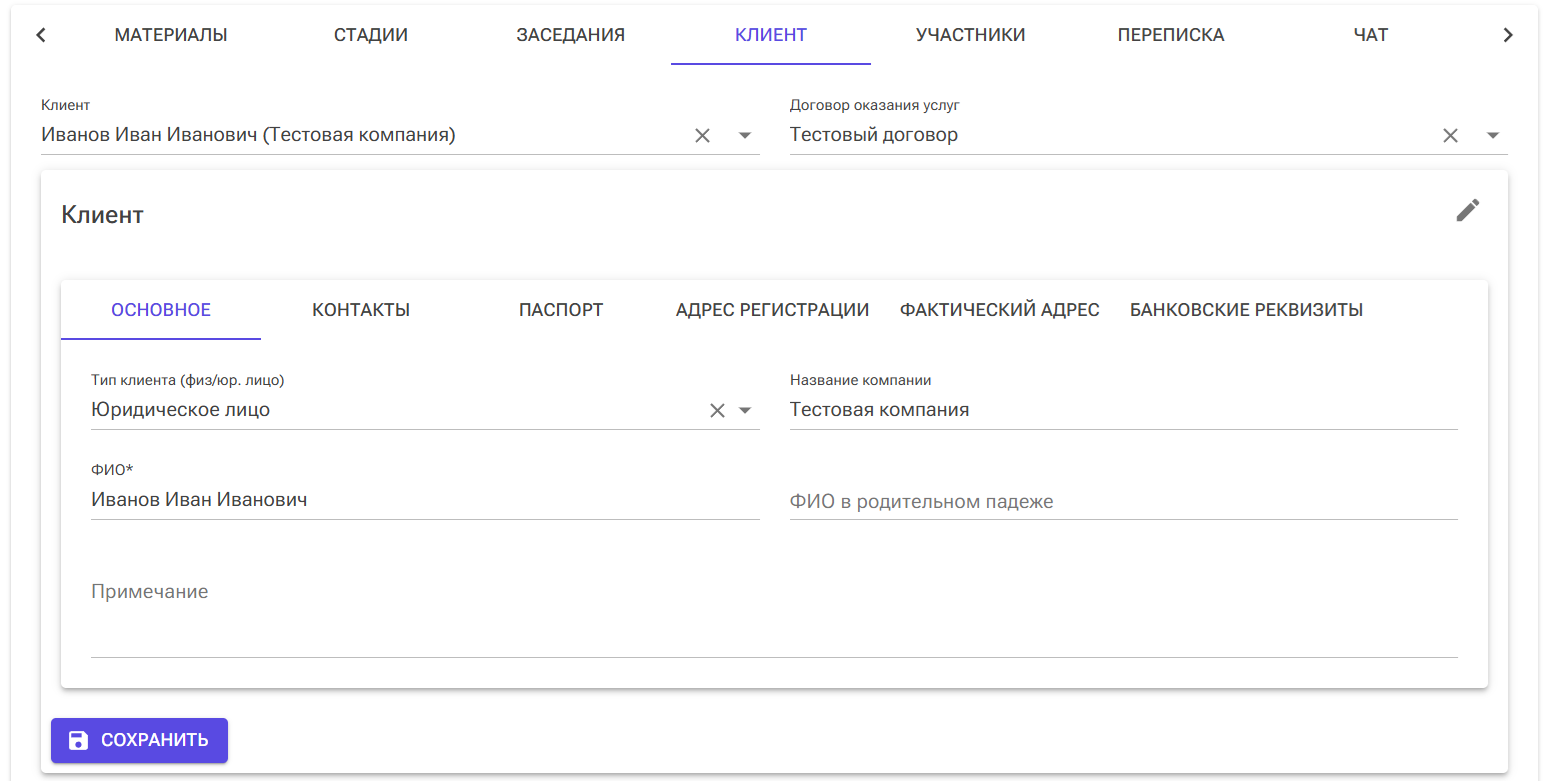Switch to the ПАСПОРТ sub-tab
Image resolution: width=1554 pixels, height=781 pixels.
(x=561, y=310)
